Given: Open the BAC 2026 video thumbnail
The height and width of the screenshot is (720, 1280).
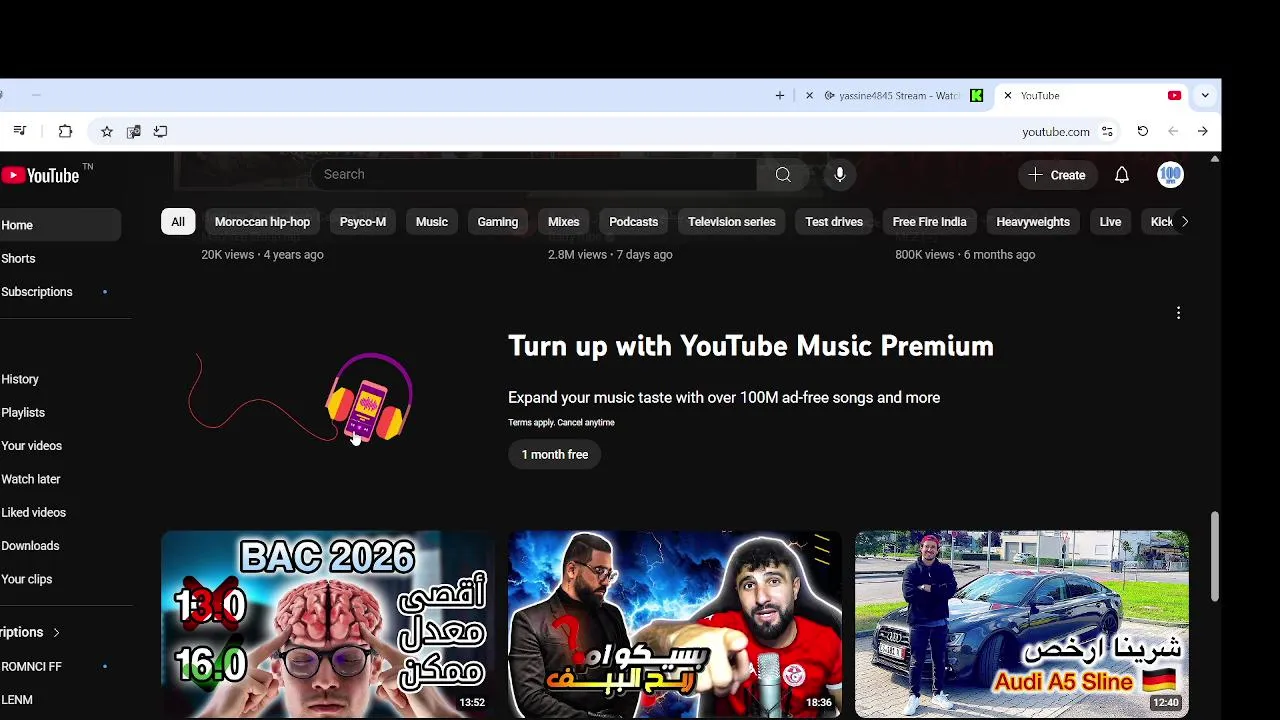Looking at the screenshot, I should click(x=328, y=624).
